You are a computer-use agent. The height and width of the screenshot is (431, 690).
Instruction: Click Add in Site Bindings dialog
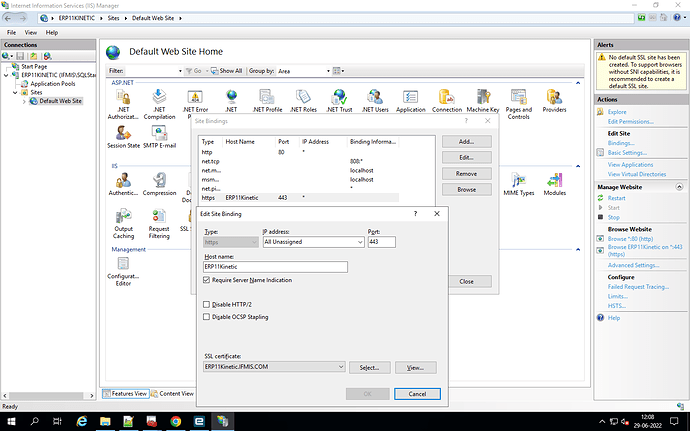(466, 142)
